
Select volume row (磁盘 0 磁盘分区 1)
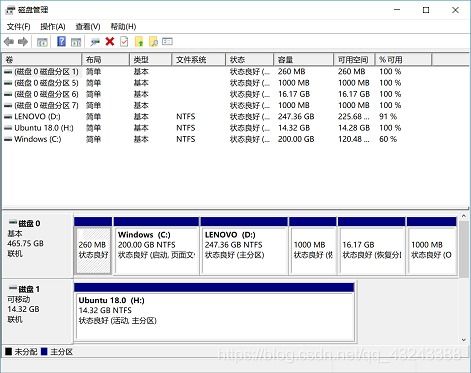[217, 72]
